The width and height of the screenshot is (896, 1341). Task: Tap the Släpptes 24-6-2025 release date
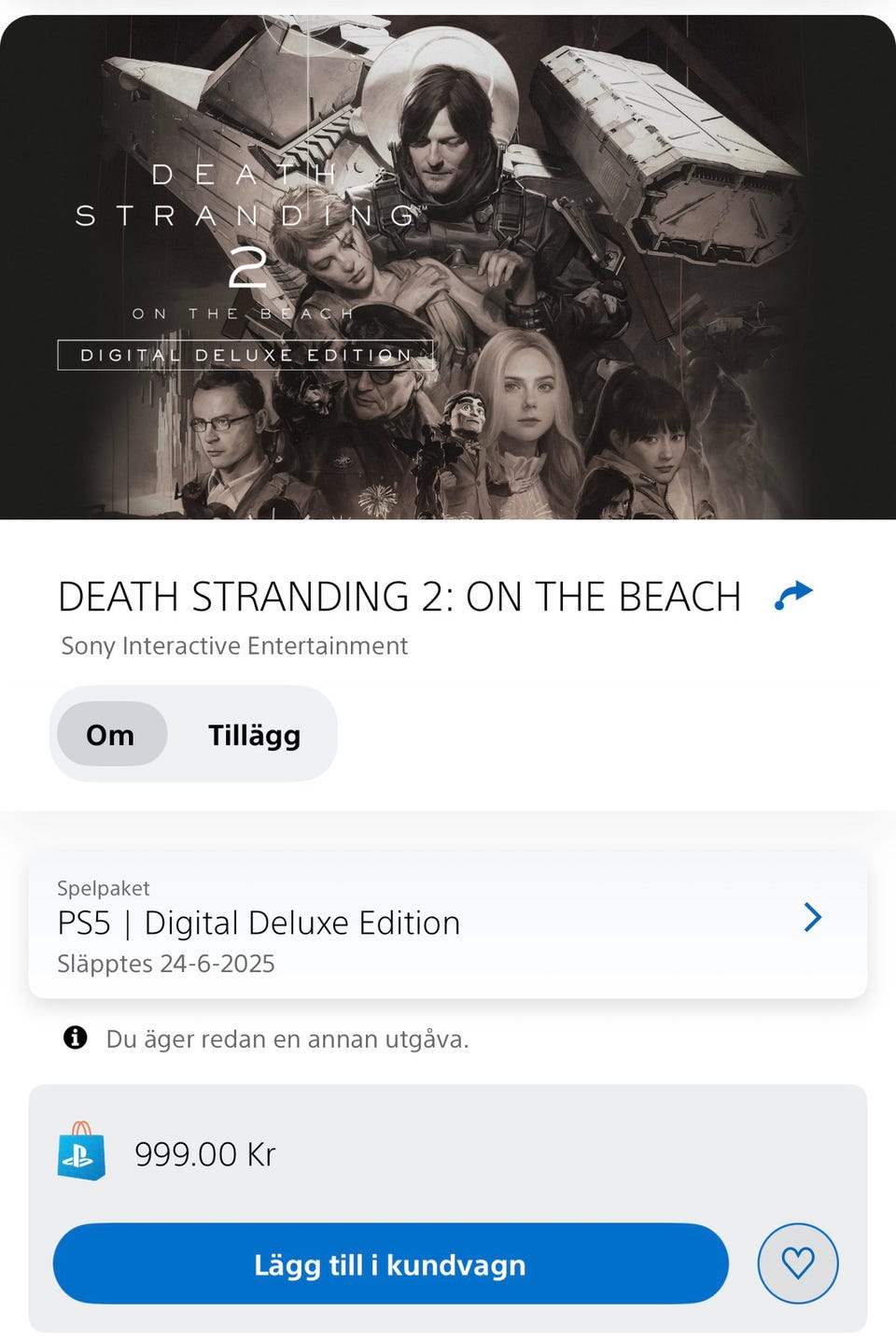click(x=166, y=964)
